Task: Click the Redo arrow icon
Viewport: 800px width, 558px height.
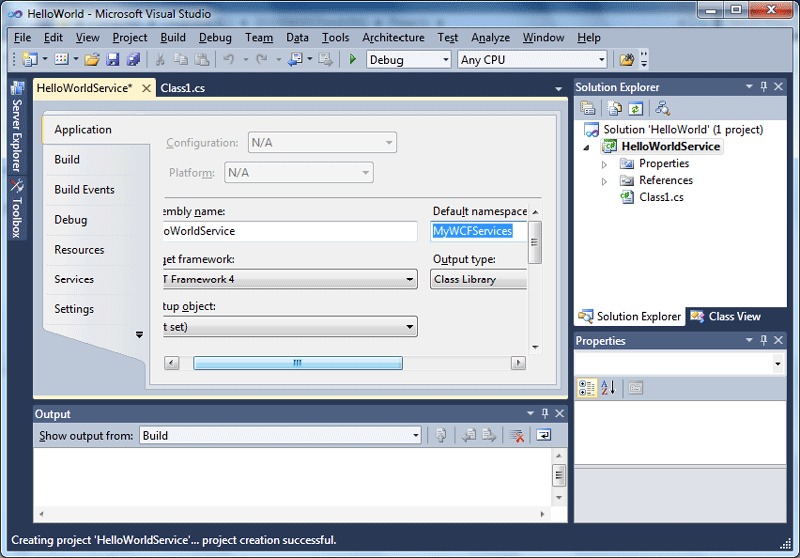Action: click(x=262, y=60)
